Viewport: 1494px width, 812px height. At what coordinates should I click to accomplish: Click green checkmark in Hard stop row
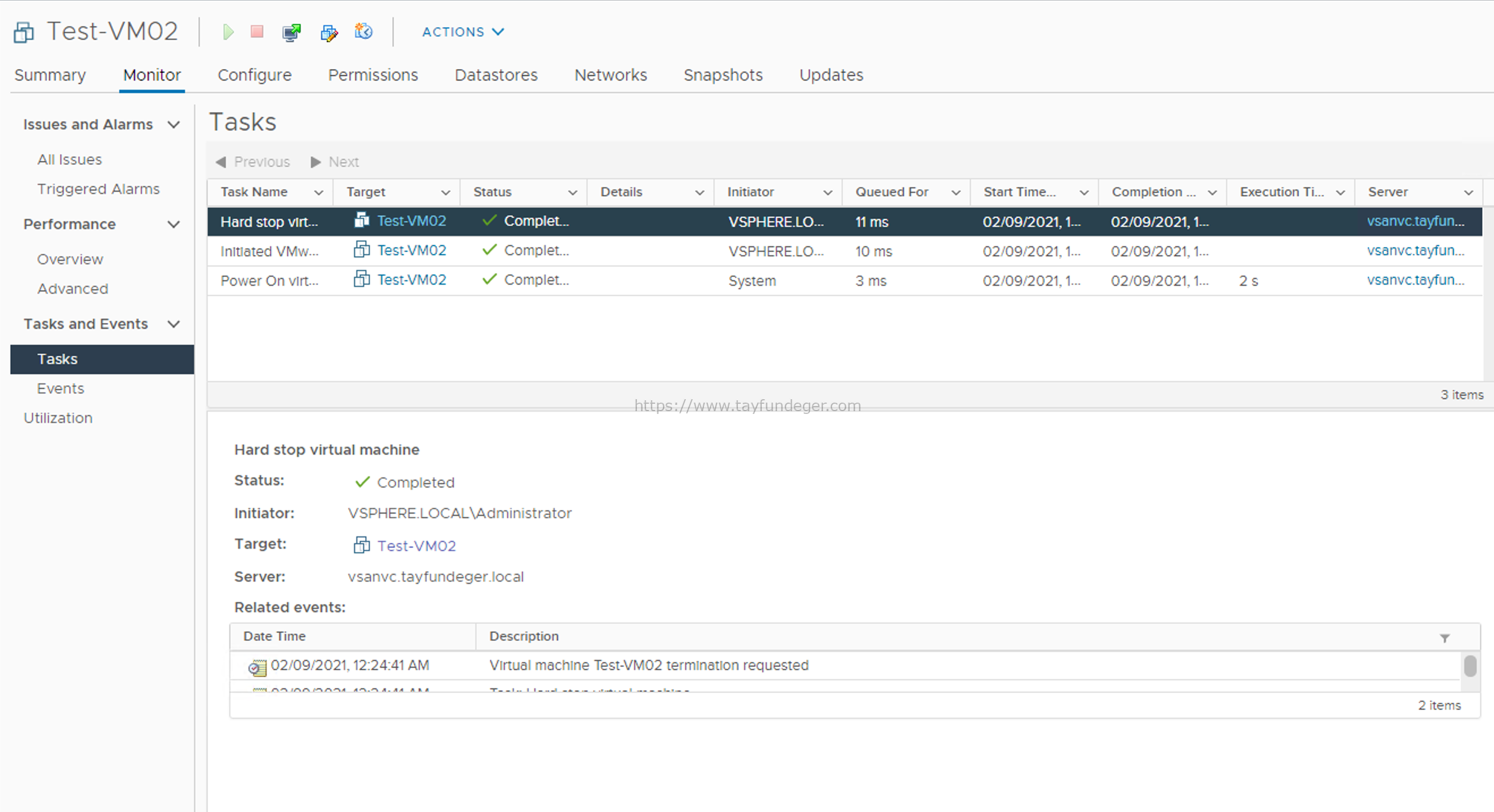[489, 221]
